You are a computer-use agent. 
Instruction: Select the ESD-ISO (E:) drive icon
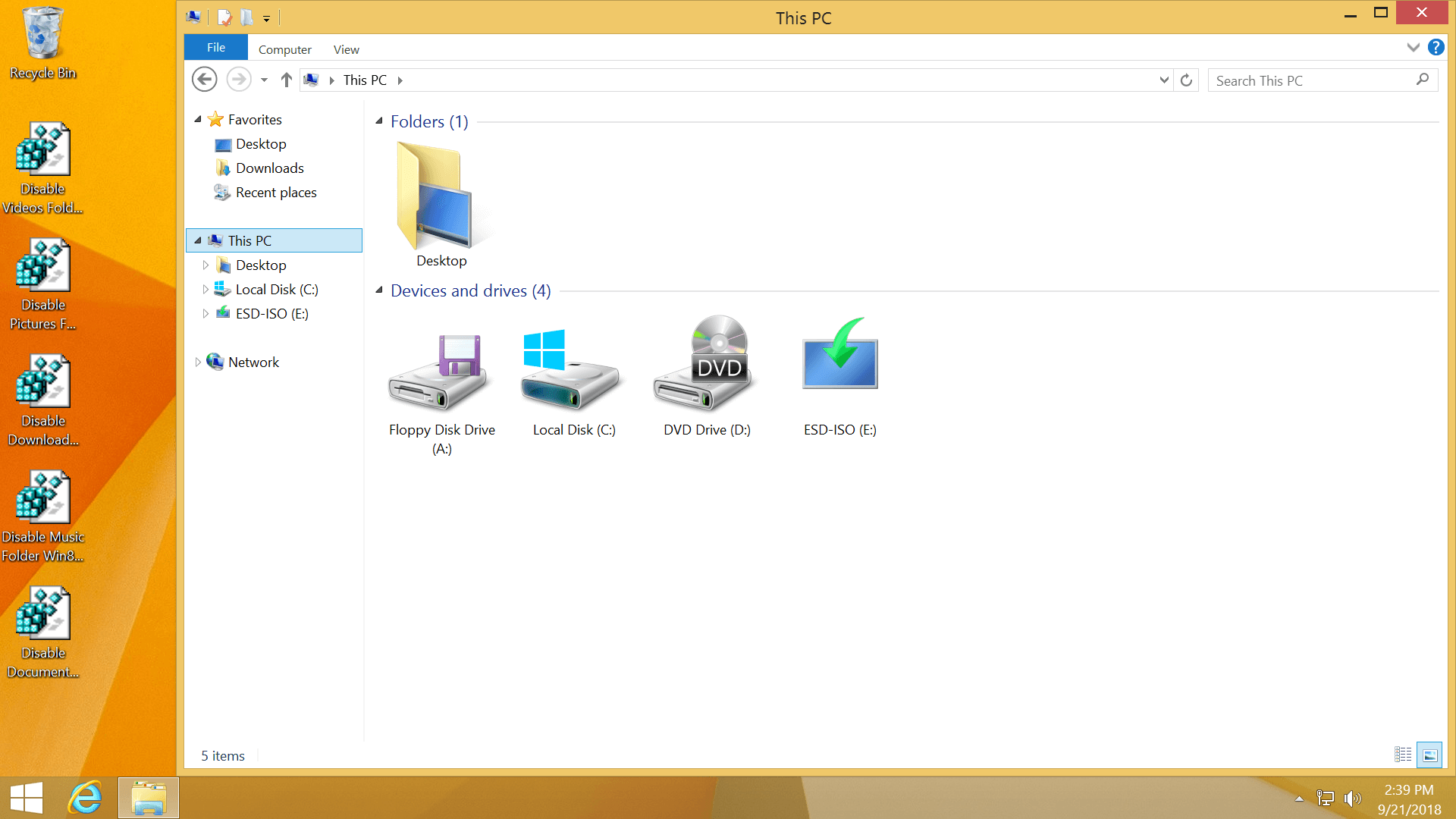[x=839, y=356]
